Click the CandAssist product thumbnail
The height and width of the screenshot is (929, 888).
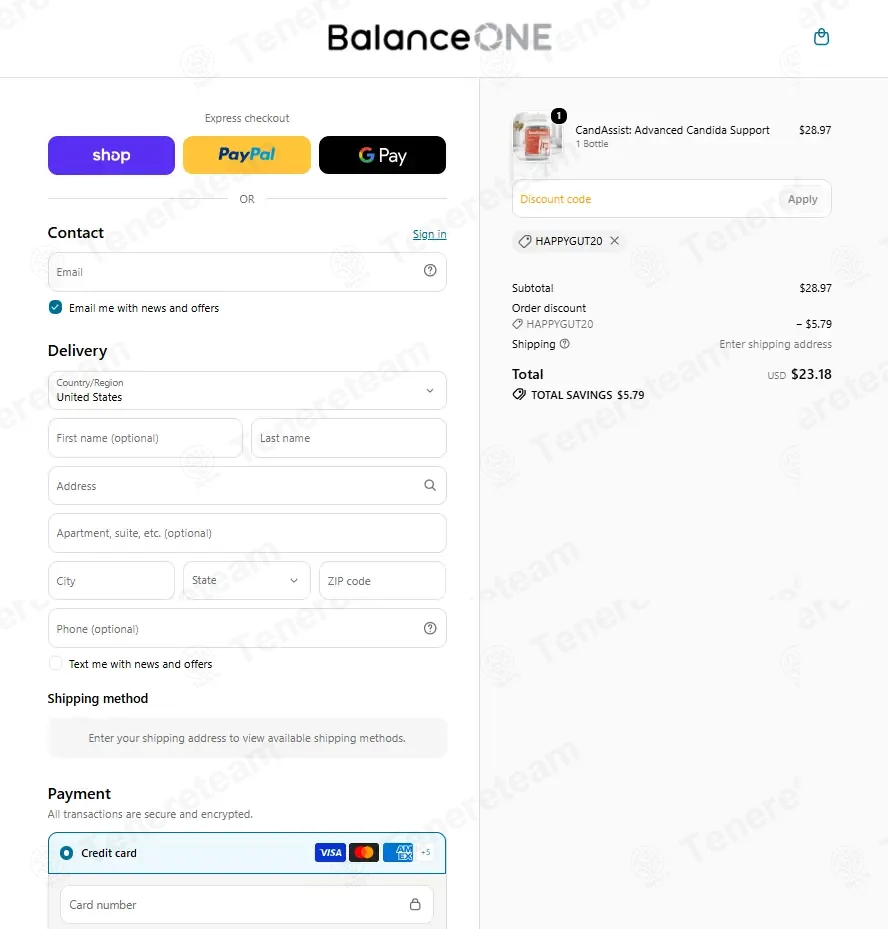(537, 136)
